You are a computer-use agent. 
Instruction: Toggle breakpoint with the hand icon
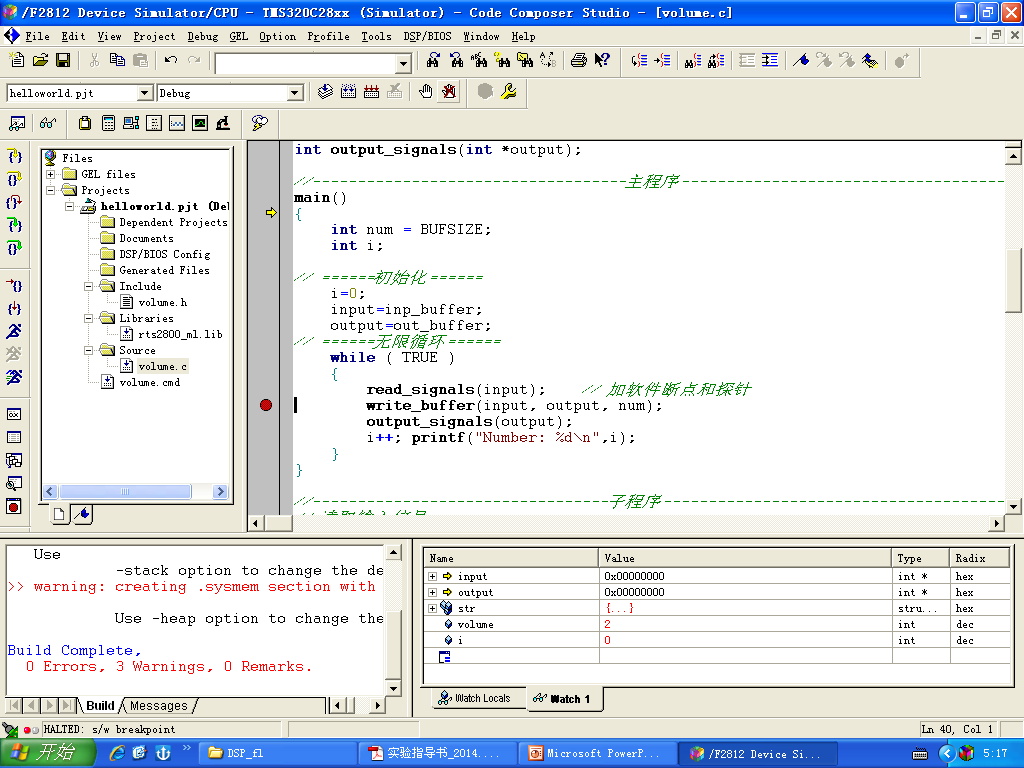[x=426, y=92]
